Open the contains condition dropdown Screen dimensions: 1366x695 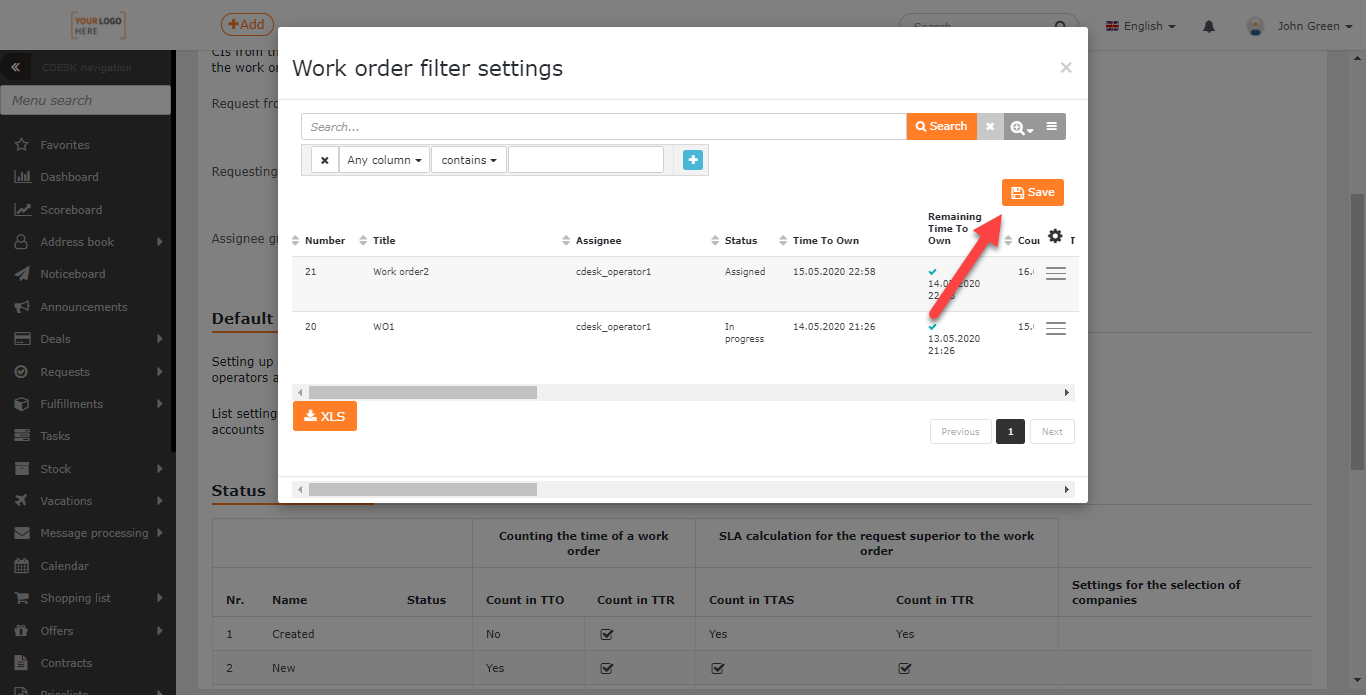point(469,160)
